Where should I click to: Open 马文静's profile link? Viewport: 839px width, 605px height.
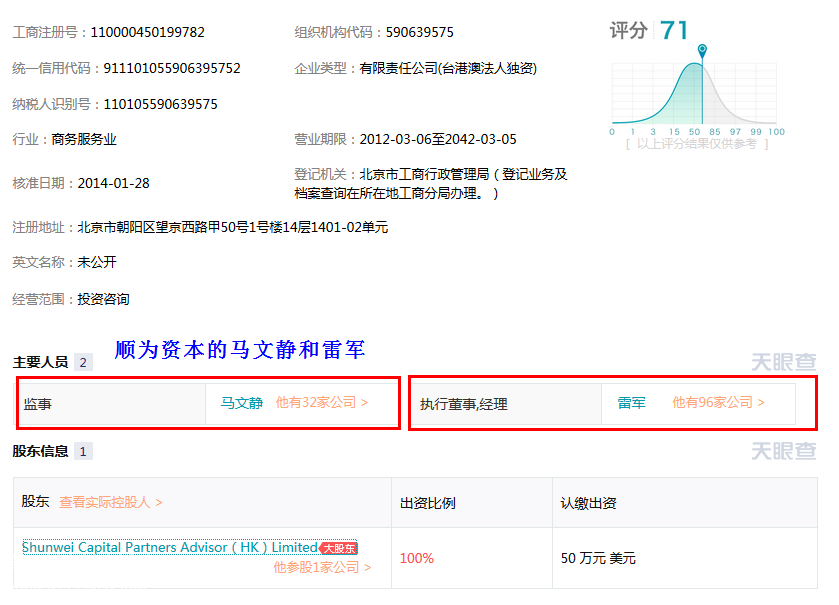pyautogui.click(x=242, y=403)
